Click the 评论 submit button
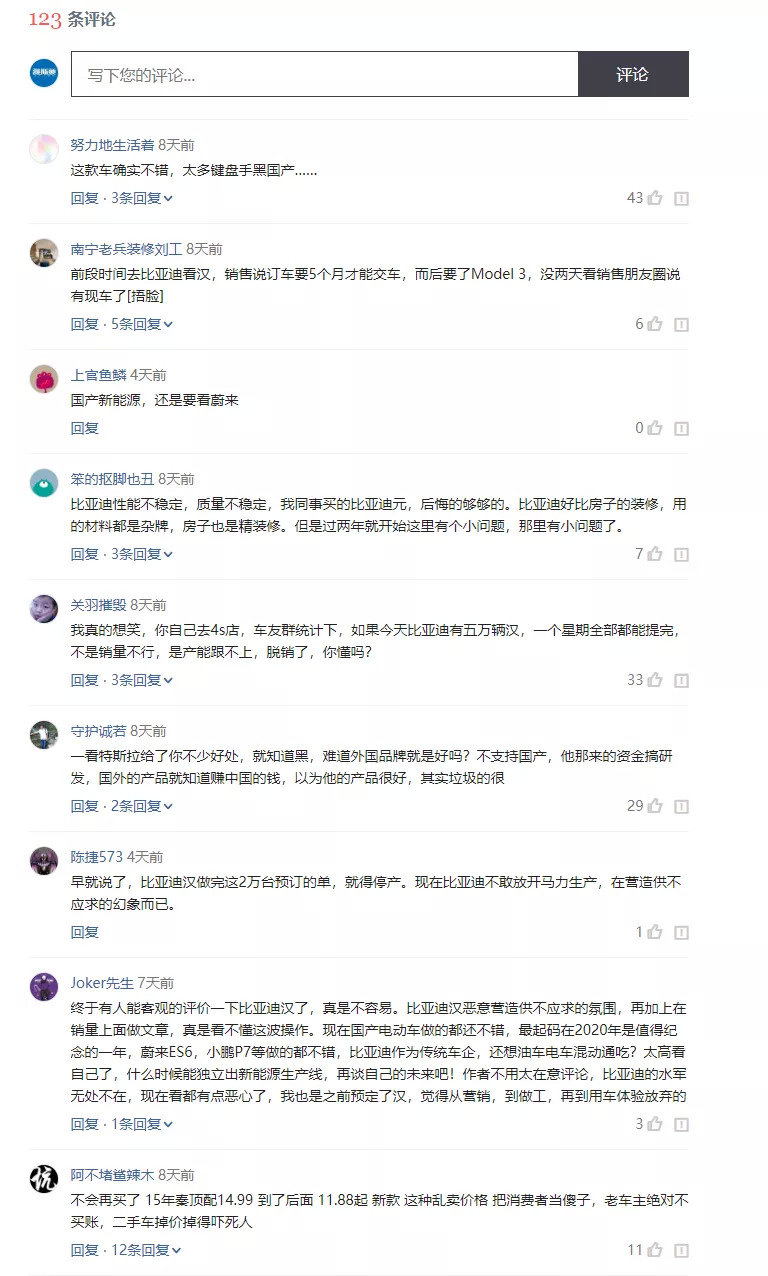This screenshot has height=1276, width=768. (633, 74)
